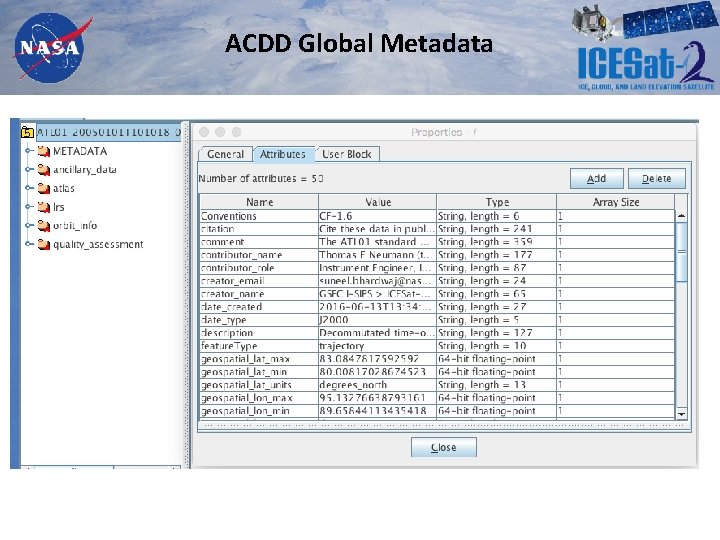Select the quality_assessment group label
The width and height of the screenshot is (720, 540).
98,244
